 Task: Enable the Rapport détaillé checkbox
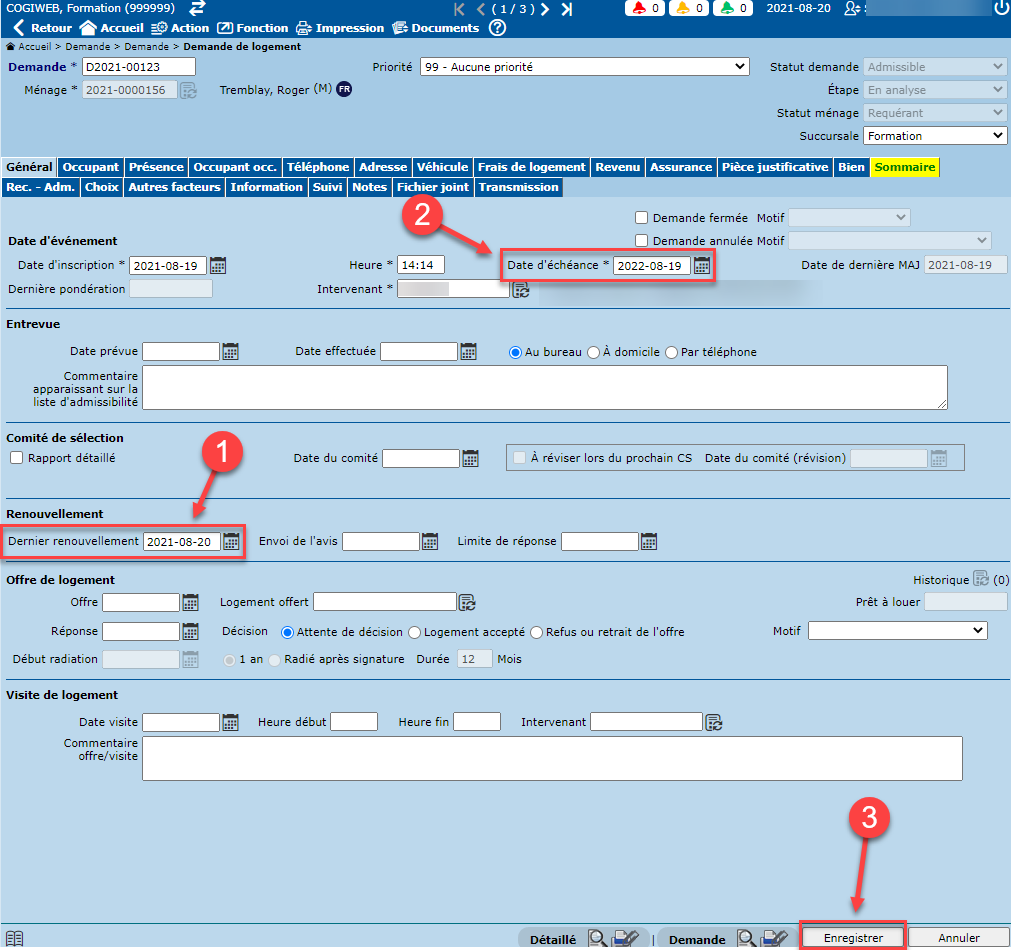click(x=16, y=458)
